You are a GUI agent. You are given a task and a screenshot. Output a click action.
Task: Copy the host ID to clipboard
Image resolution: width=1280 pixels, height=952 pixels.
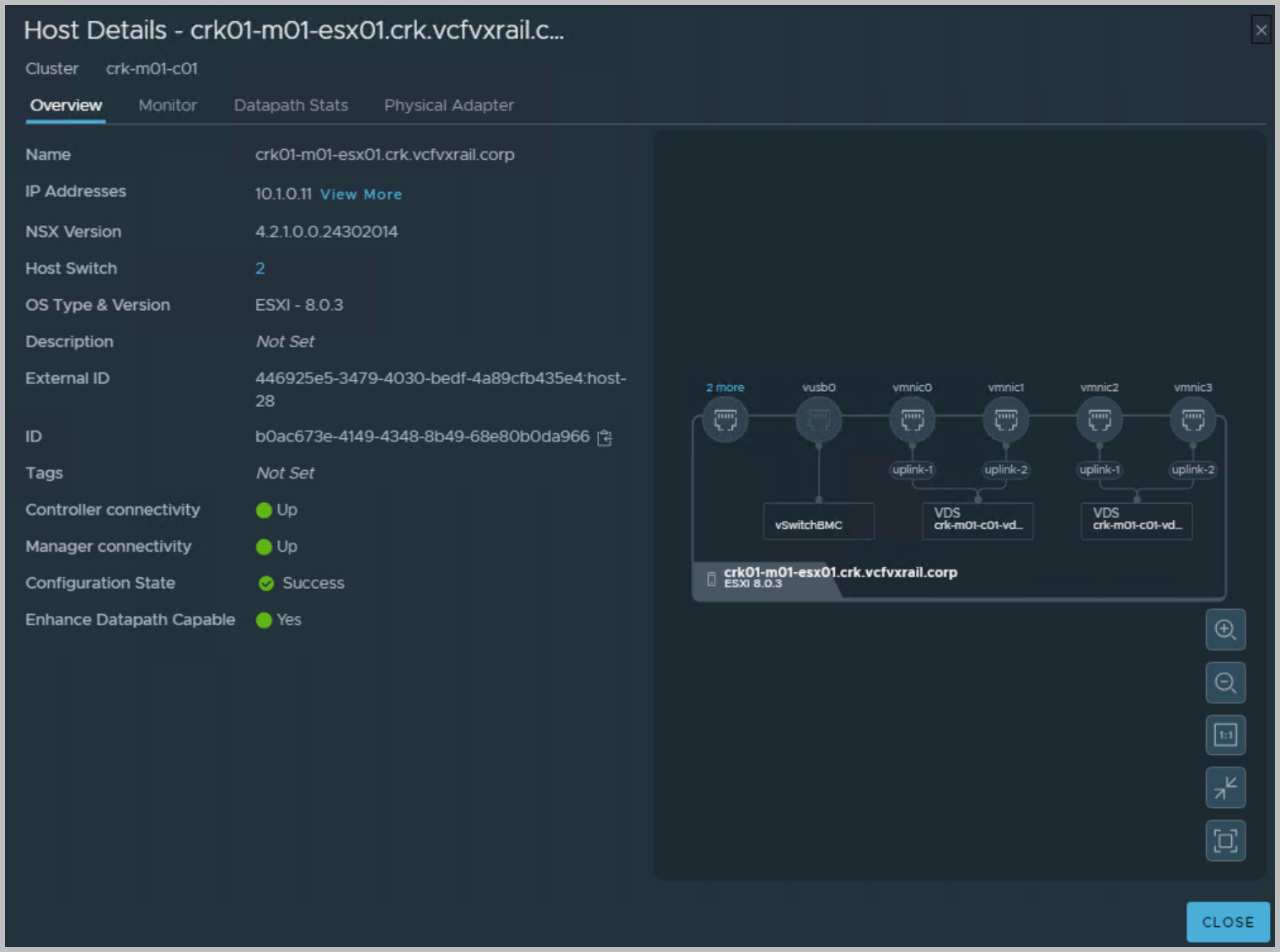pyautogui.click(x=604, y=437)
